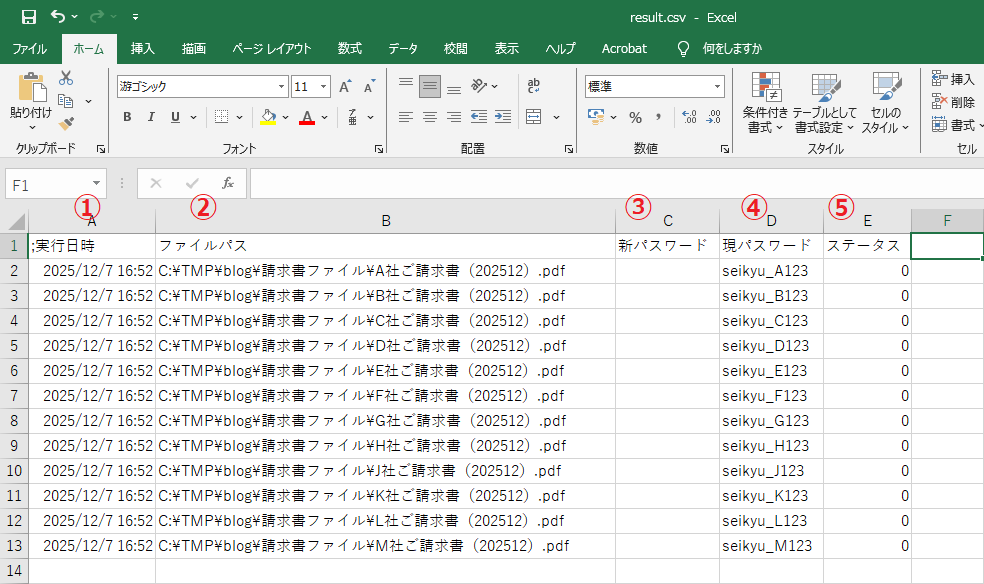
Task: Click the Wrap Text icon
Action: 534,86
